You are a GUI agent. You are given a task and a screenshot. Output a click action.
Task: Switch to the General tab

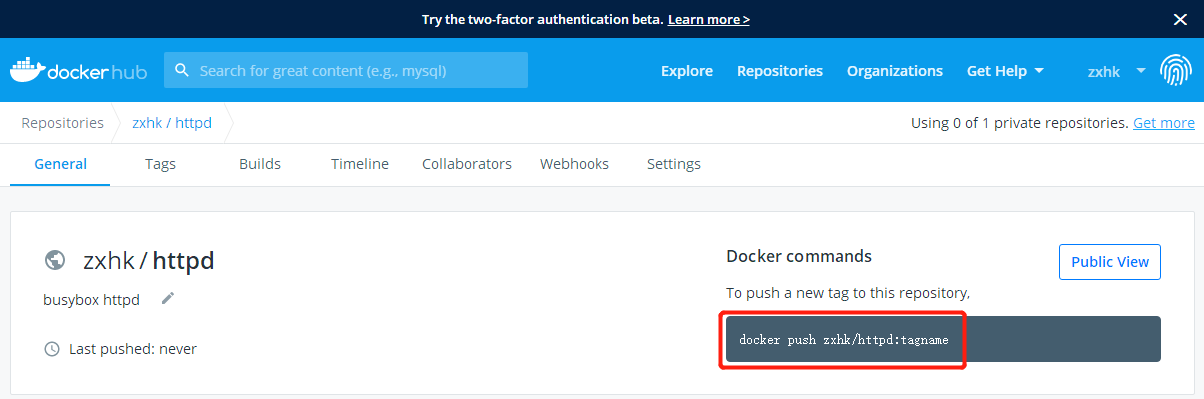[60, 164]
